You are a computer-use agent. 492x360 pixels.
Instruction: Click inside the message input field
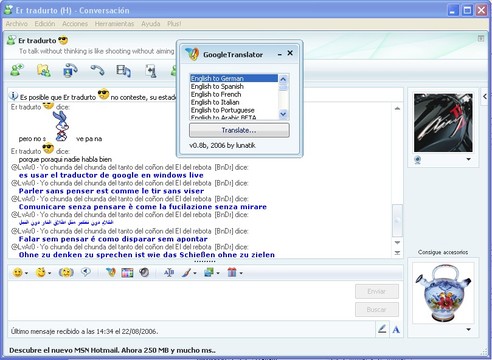point(180,300)
